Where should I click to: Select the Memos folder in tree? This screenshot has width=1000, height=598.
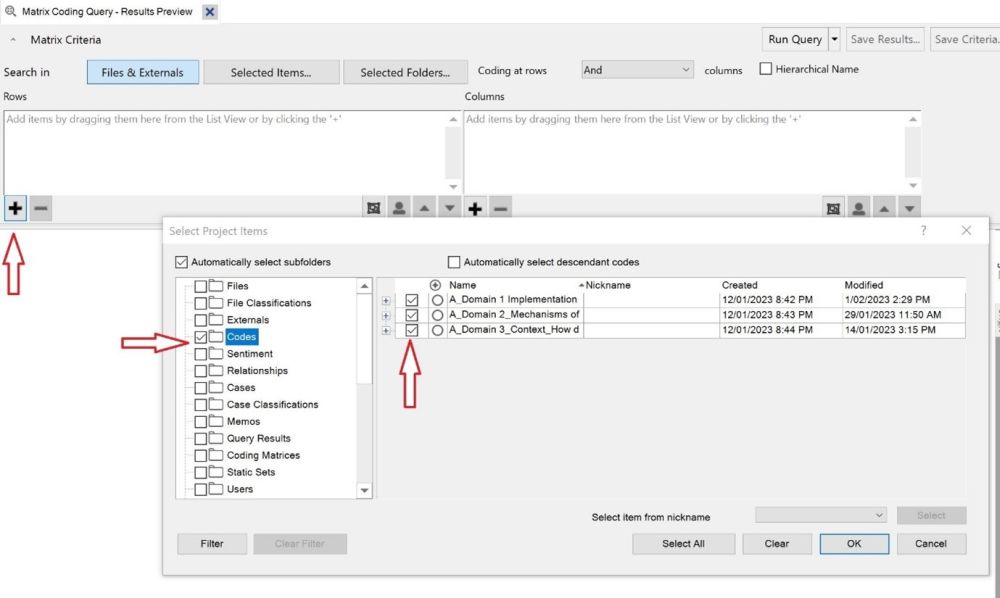click(x=243, y=421)
